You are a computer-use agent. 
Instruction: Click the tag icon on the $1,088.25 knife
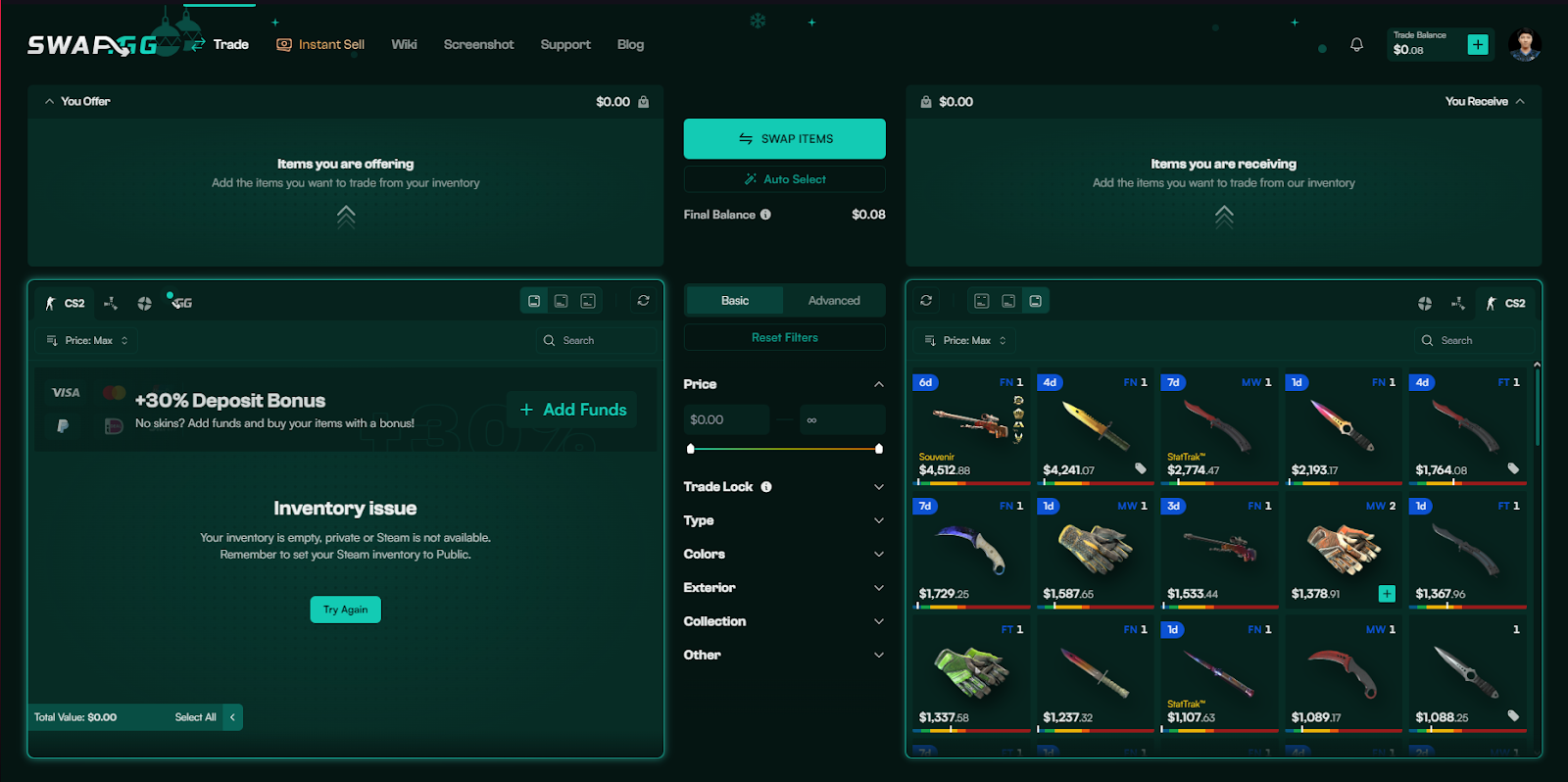coord(1513,715)
